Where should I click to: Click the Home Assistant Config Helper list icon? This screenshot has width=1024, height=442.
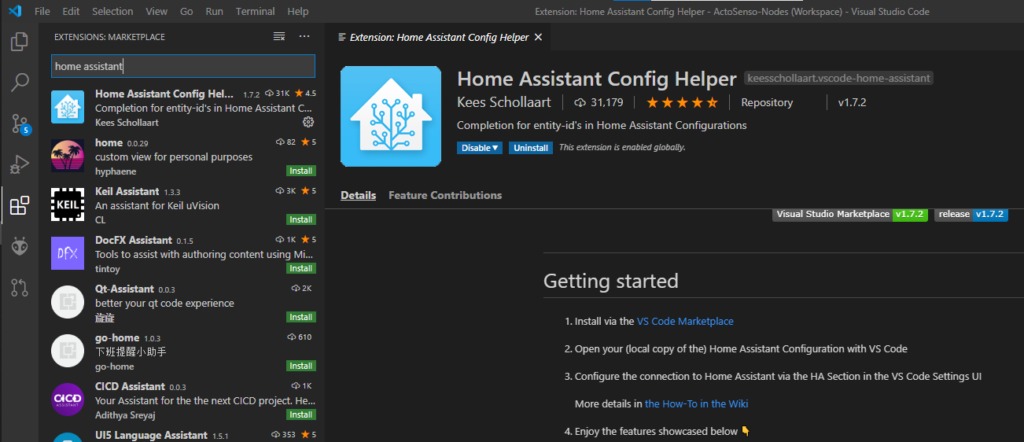click(x=68, y=107)
